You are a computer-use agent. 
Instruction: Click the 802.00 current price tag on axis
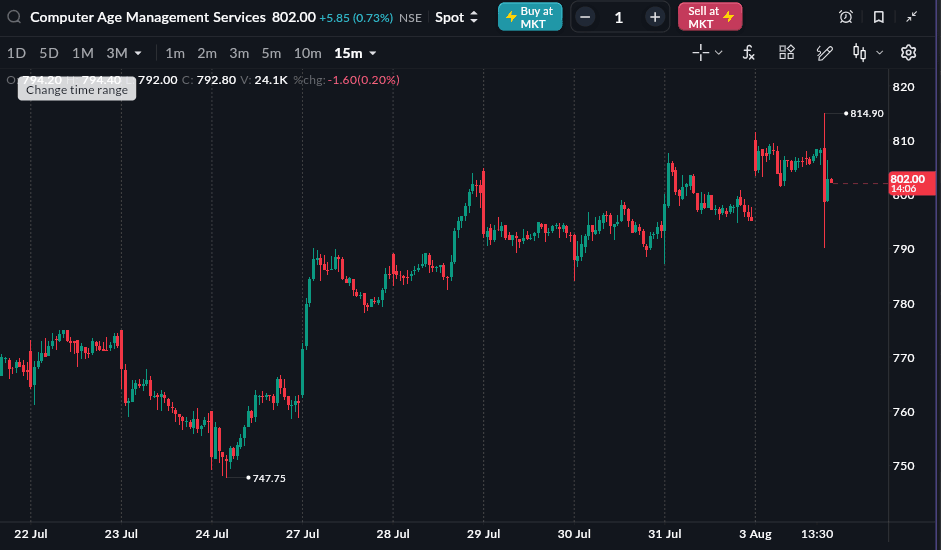coord(912,183)
